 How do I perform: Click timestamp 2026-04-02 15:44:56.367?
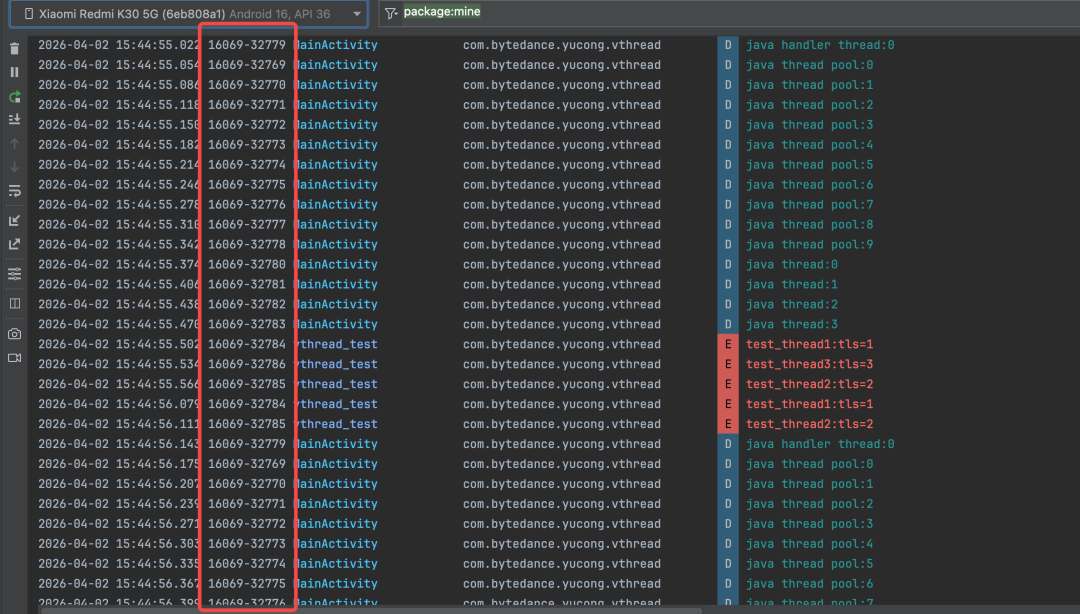point(118,584)
